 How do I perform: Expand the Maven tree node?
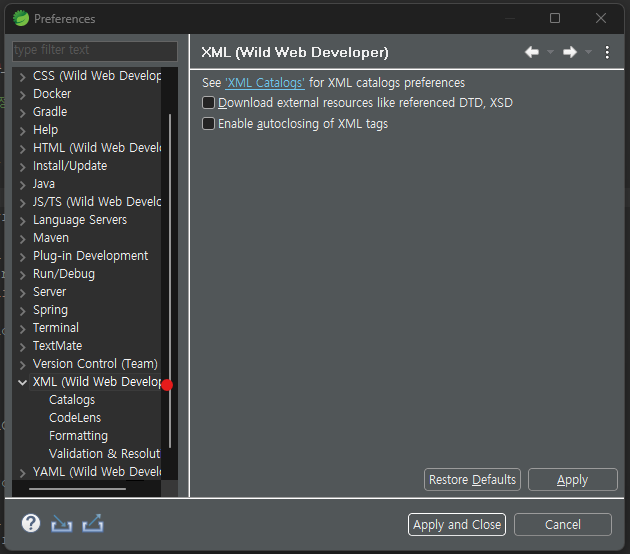(23, 239)
